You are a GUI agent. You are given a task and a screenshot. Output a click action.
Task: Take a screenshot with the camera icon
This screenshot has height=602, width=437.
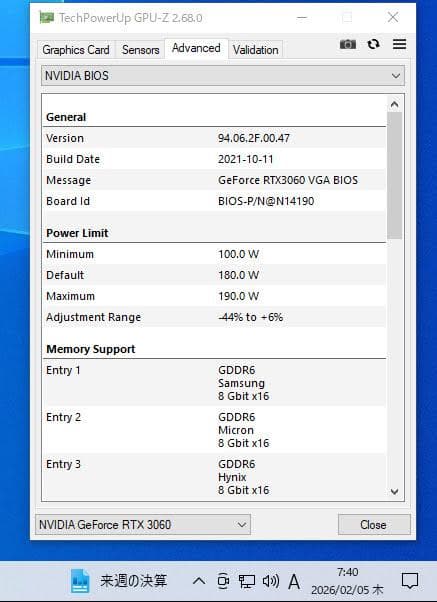point(348,45)
